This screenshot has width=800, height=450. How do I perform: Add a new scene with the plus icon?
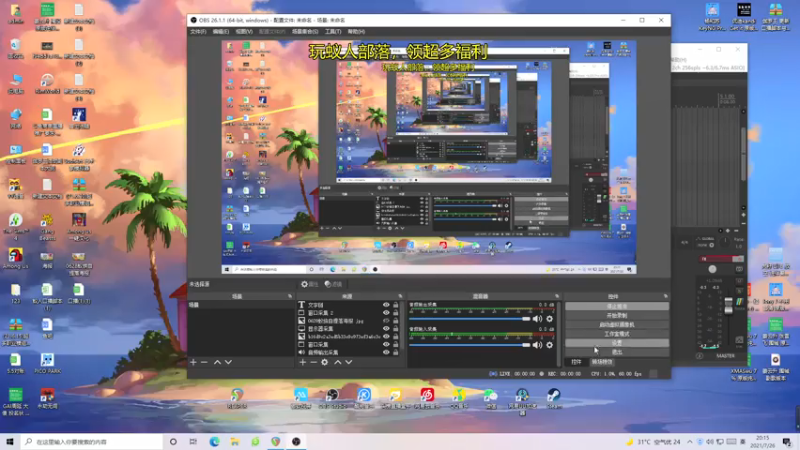(x=193, y=362)
